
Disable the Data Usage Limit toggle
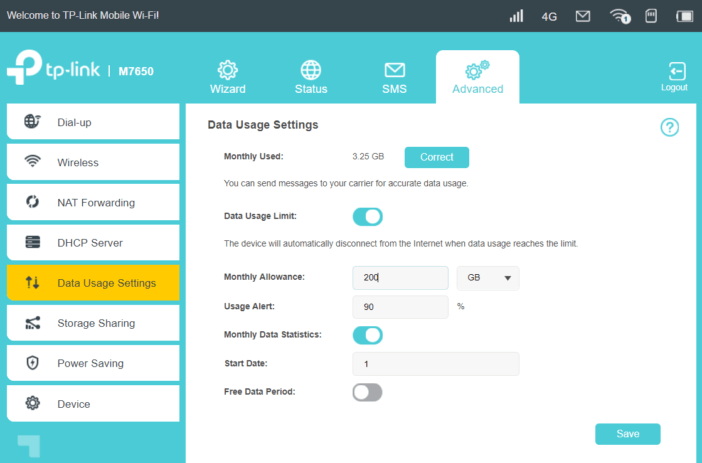(x=367, y=217)
